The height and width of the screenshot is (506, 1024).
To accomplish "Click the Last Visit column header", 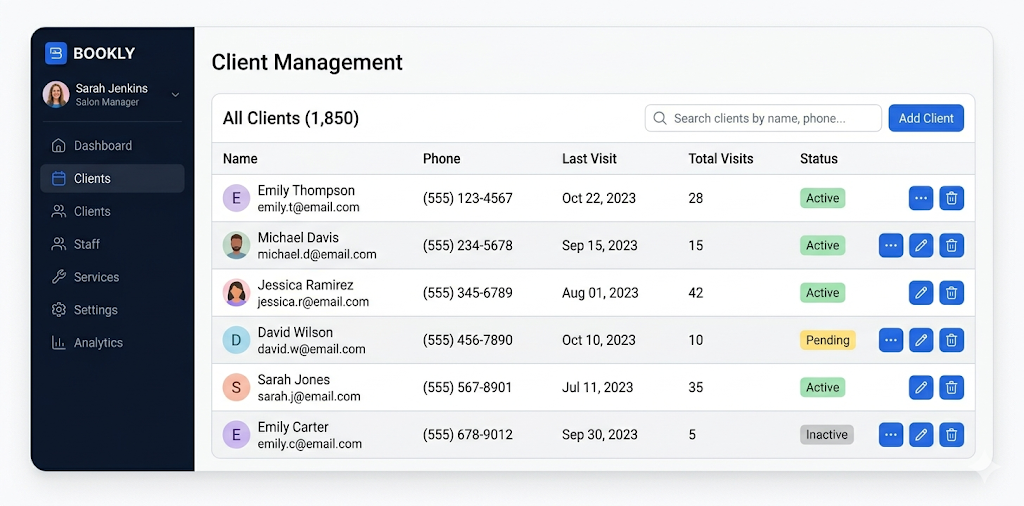I will [589, 159].
